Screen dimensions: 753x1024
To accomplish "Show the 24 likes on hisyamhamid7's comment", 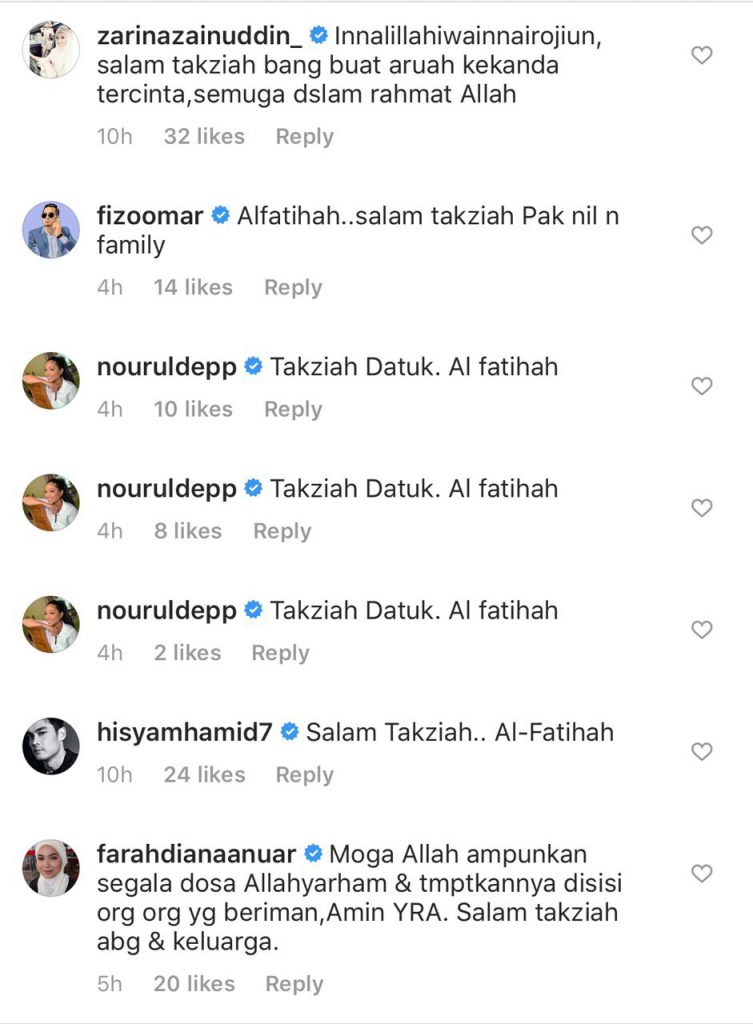I will [x=204, y=775].
